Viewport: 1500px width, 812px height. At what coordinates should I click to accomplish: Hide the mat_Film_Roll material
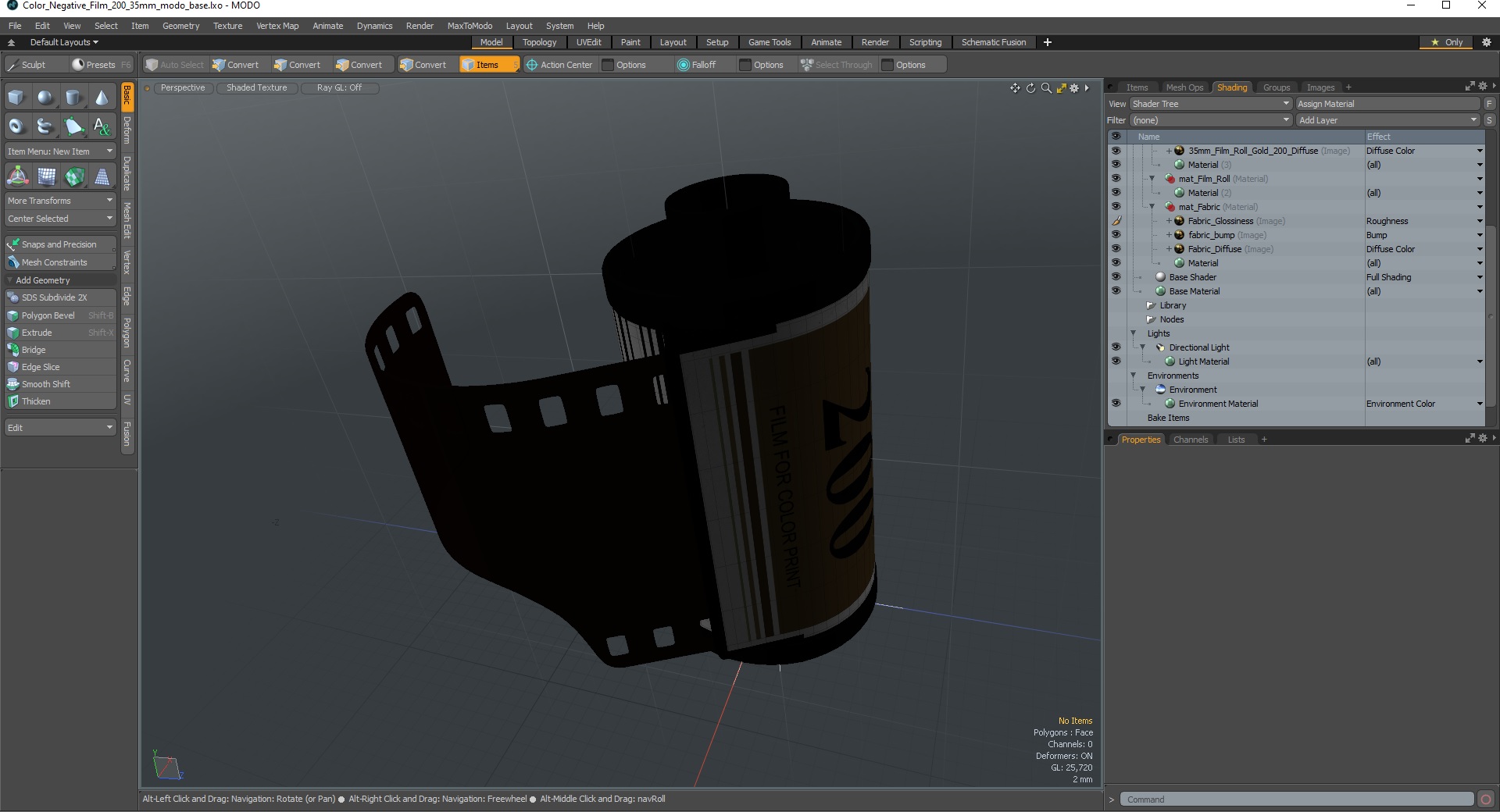(x=1116, y=179)
